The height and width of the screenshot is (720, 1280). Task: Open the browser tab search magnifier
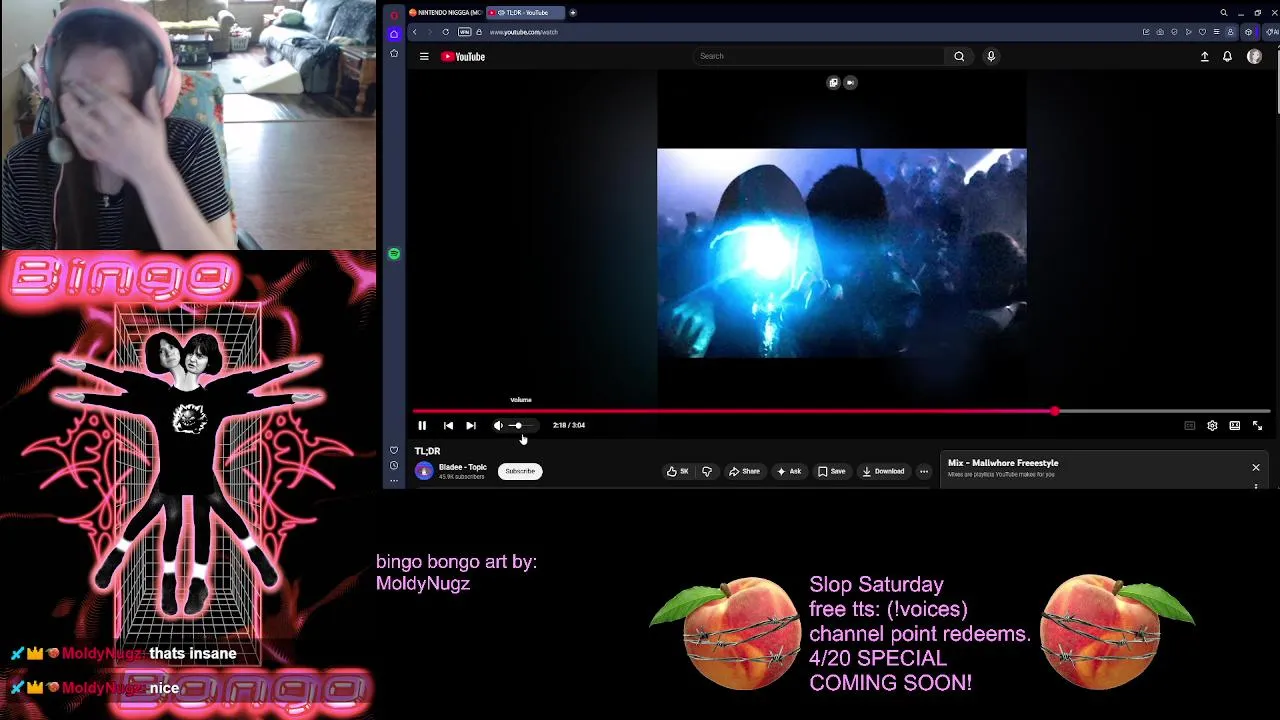pyautogui.click(x=1223, y=13)
